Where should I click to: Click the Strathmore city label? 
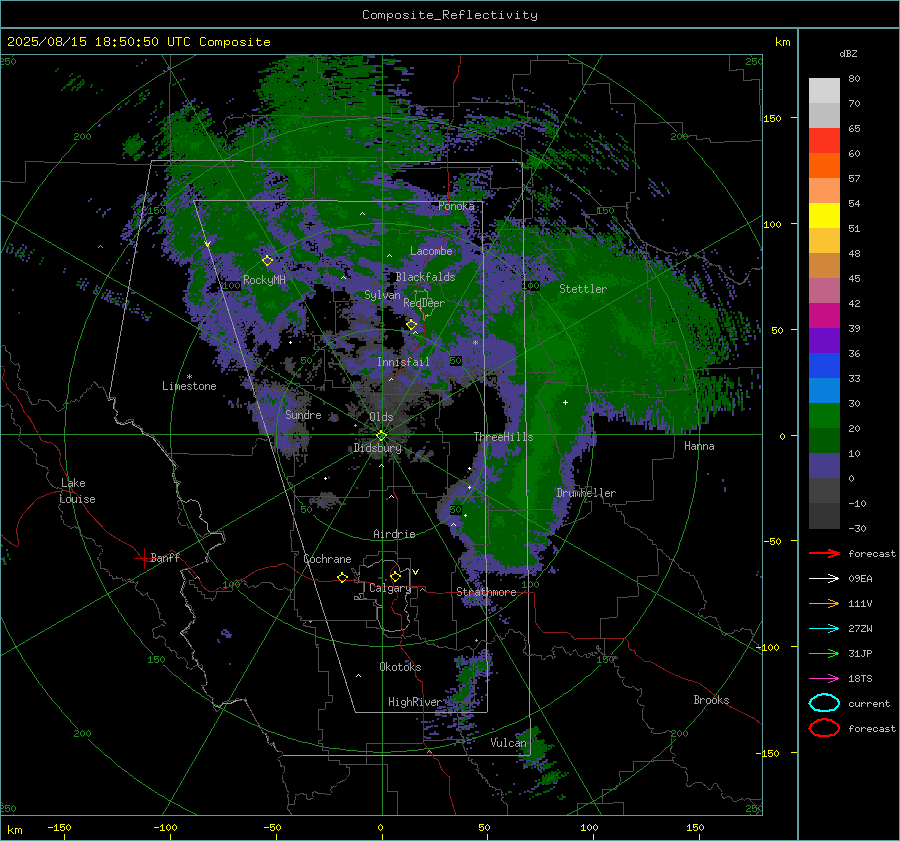pos(486,592)
